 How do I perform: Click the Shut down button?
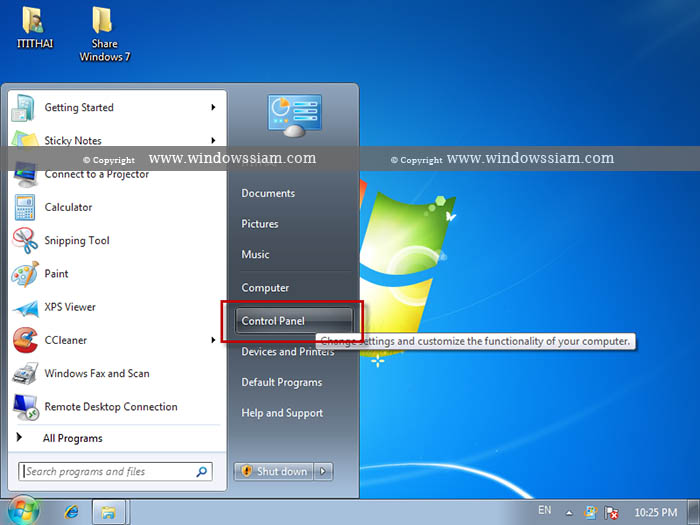[274, 471]
